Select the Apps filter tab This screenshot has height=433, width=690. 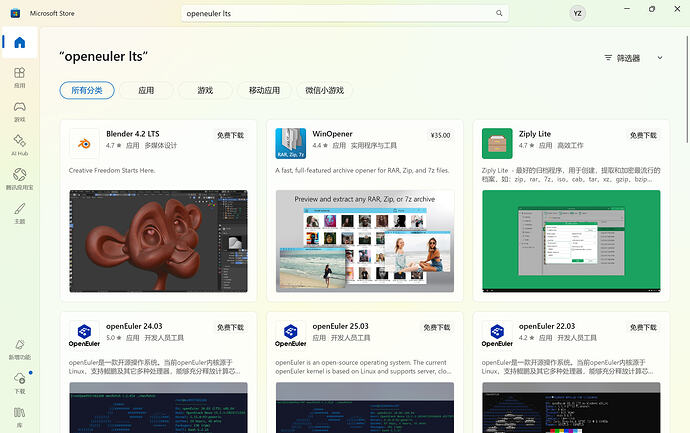coord(146,90)
